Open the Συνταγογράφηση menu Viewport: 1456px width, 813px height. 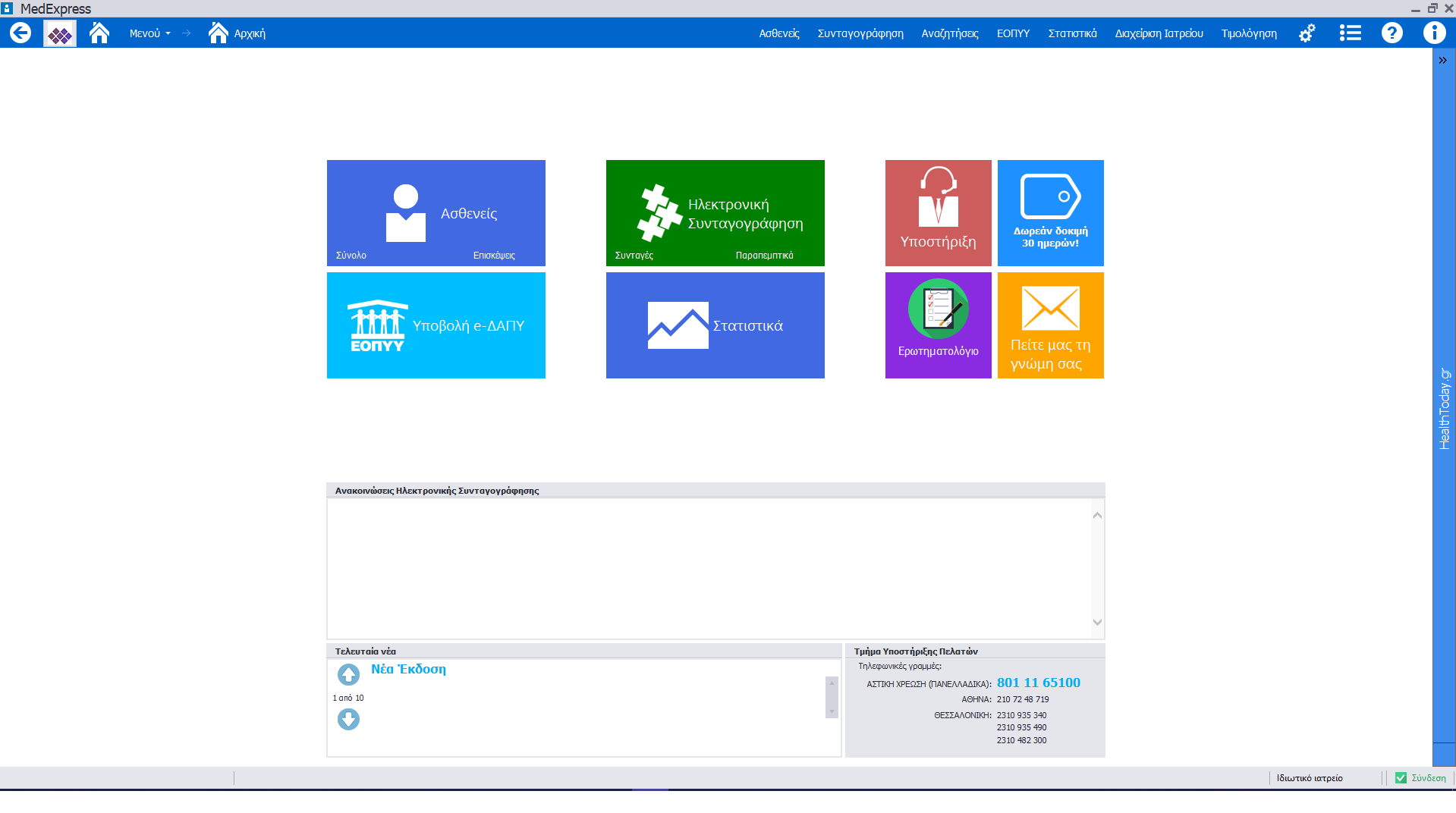(x=860, y=33)
